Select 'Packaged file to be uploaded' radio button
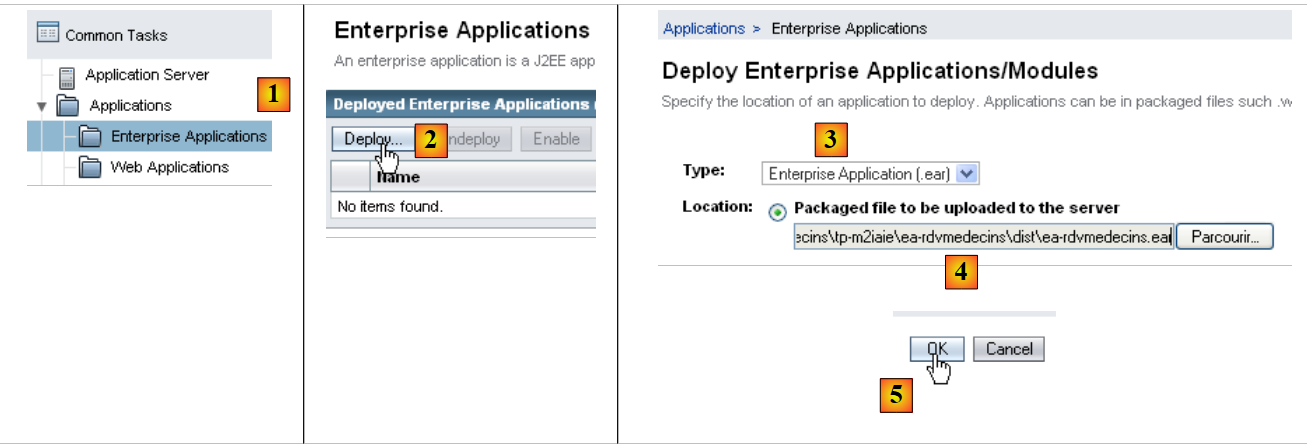Image resolution: width=1307 pixels, height=445 pixels. (778, 212)
